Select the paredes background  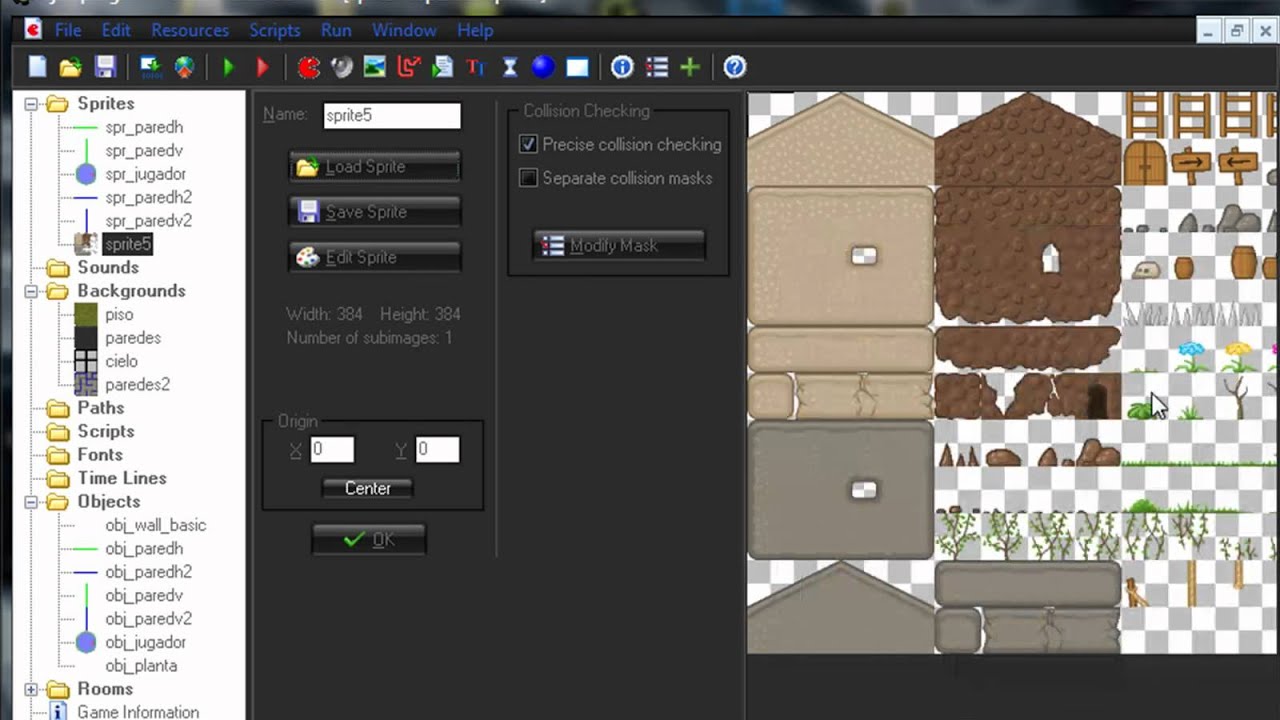133,338
